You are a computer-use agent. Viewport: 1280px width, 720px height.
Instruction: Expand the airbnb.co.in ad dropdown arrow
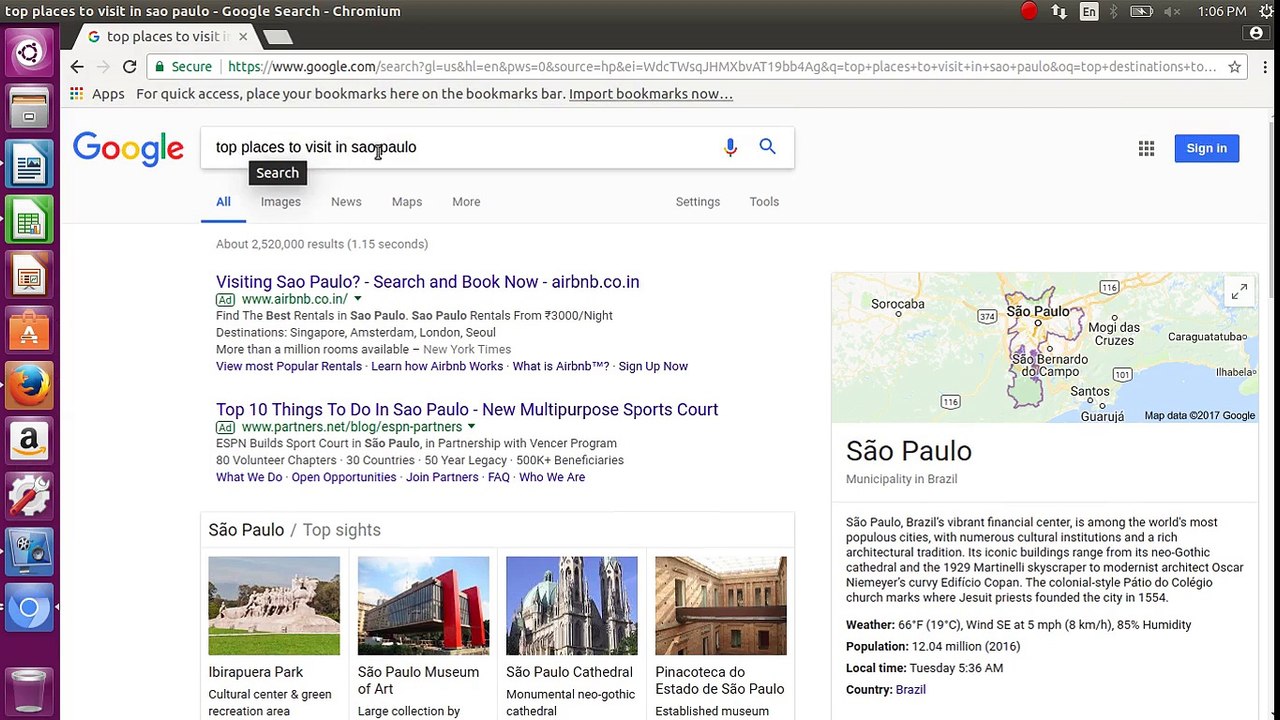(x=357, y=299)
